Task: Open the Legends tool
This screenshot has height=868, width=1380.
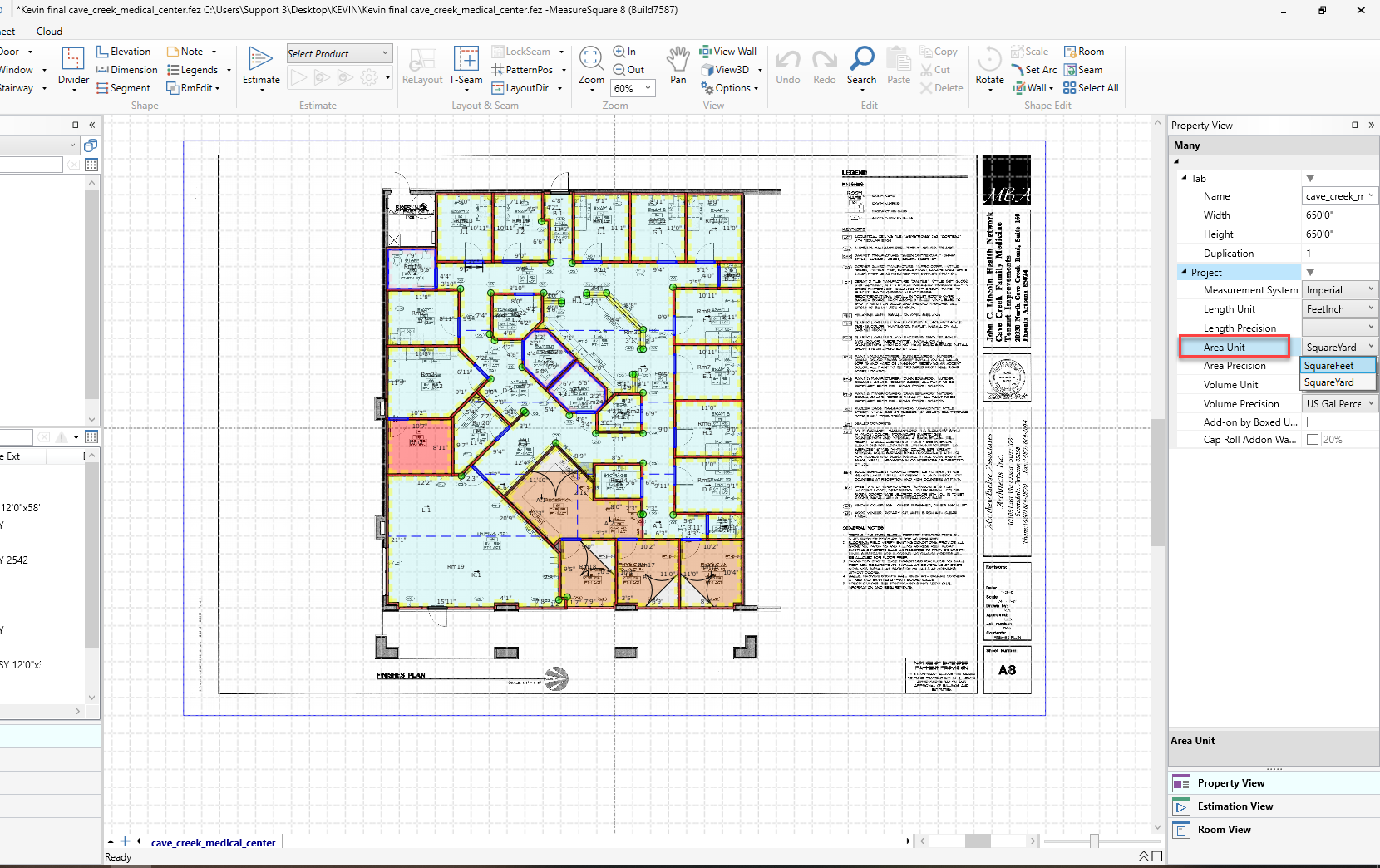Action: 193,70
